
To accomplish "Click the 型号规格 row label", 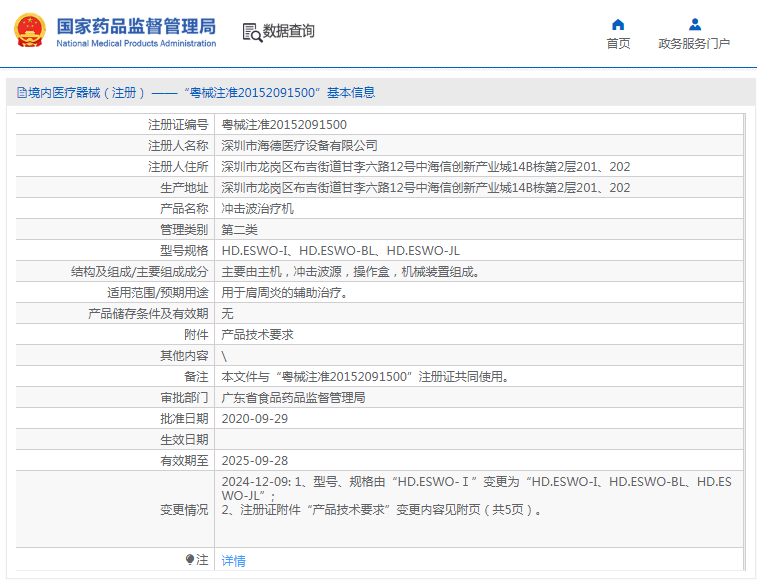I will pyautogui.click(x=184, y=251).
